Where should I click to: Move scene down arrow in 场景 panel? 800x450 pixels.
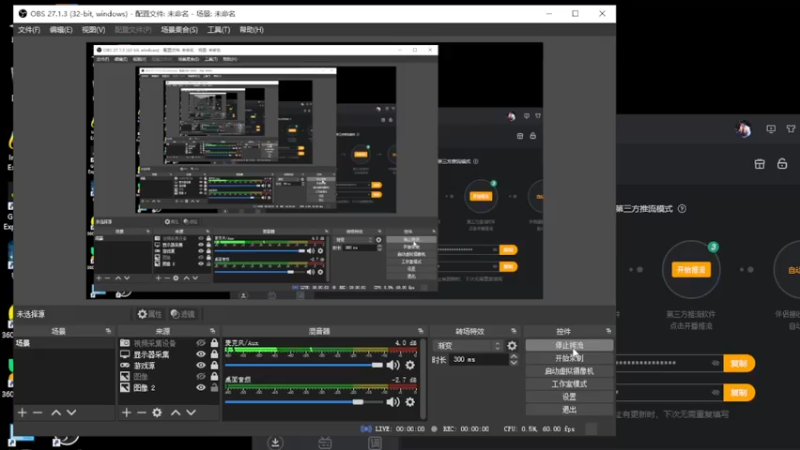71,412
